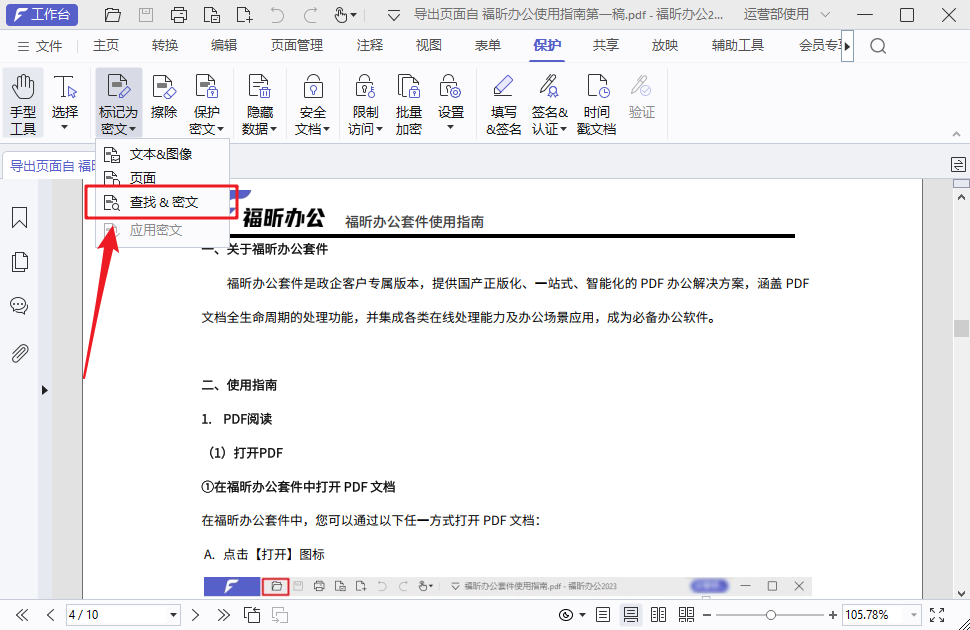Toggle continuous page view mode
970x630 pixels.
click(631, 614)
